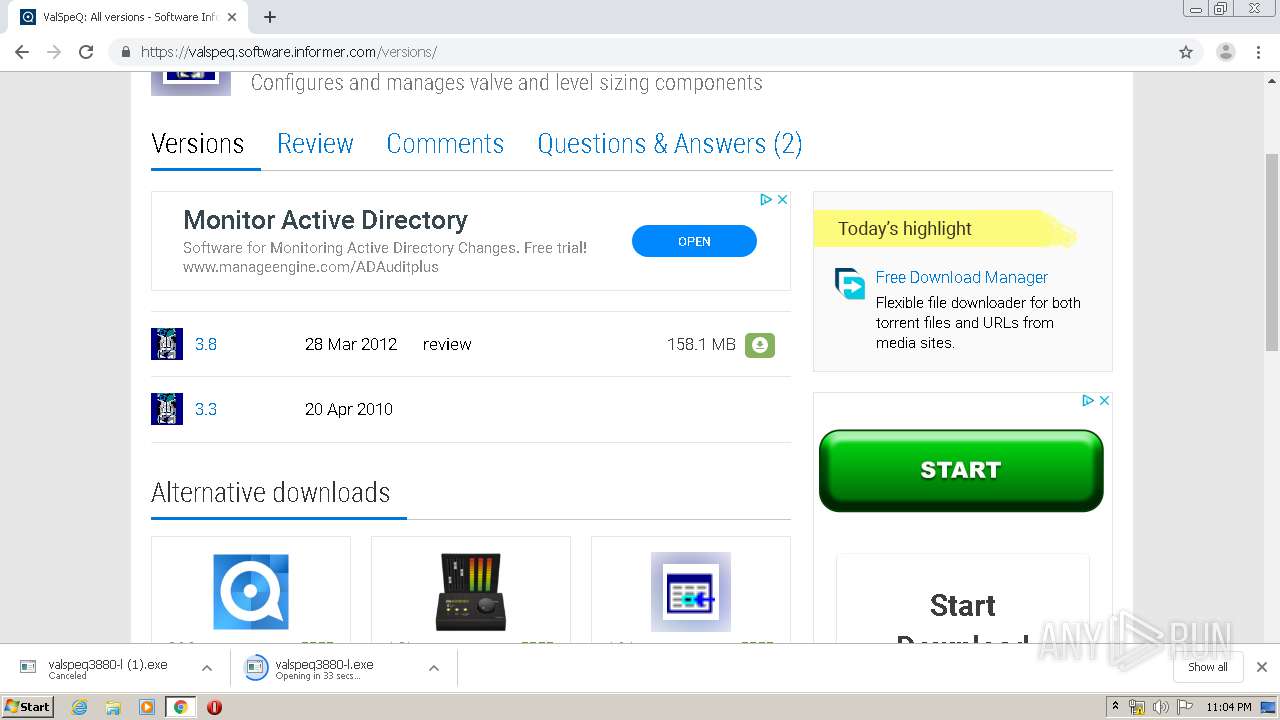The height and width of the screenshot is (720, 1280).
Task: Bookmark this page with the star icon
Action: coord(1186,52)
